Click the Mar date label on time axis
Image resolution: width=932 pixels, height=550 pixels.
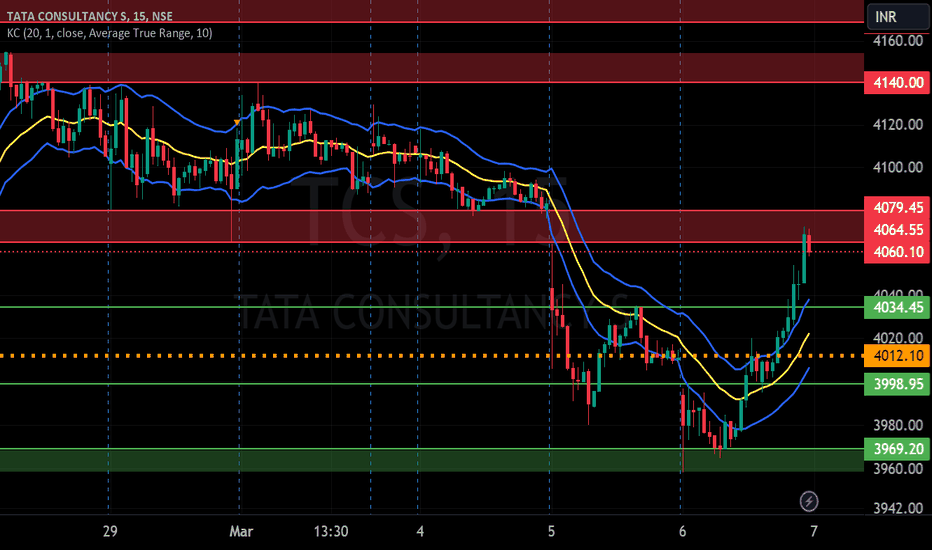pos(241,531)
